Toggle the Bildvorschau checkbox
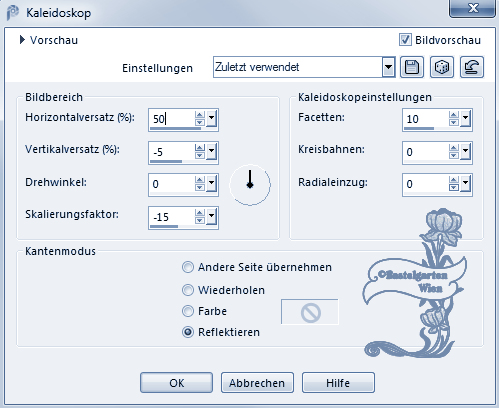This screenshot has width=499, height=408. click(405, 40)
